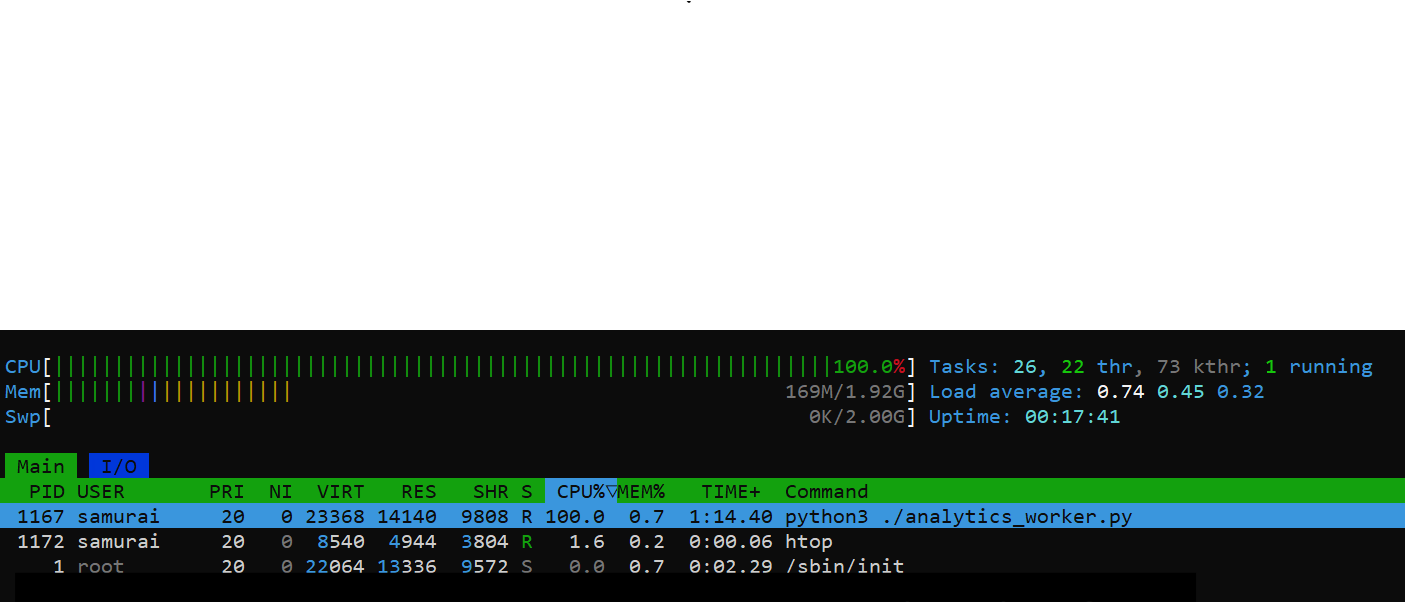The height and width of the screenshot is (602, 1405).
Task: Click the 0:02.29 TIME+ value
Action: click(731, 567)
